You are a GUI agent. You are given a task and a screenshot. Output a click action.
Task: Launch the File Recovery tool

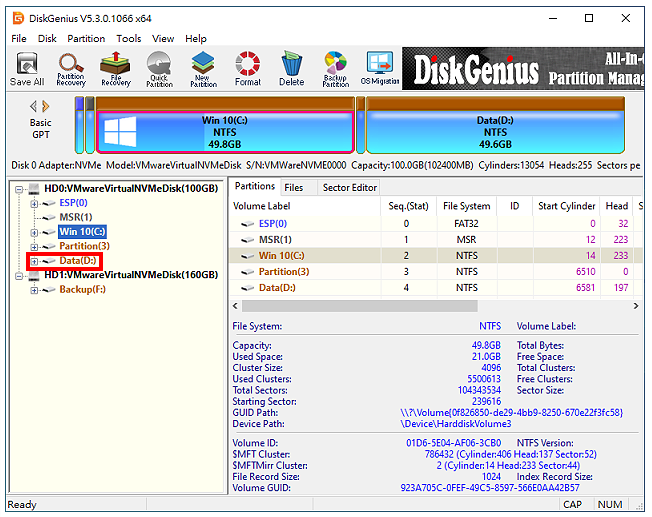[x=116, y=69]
